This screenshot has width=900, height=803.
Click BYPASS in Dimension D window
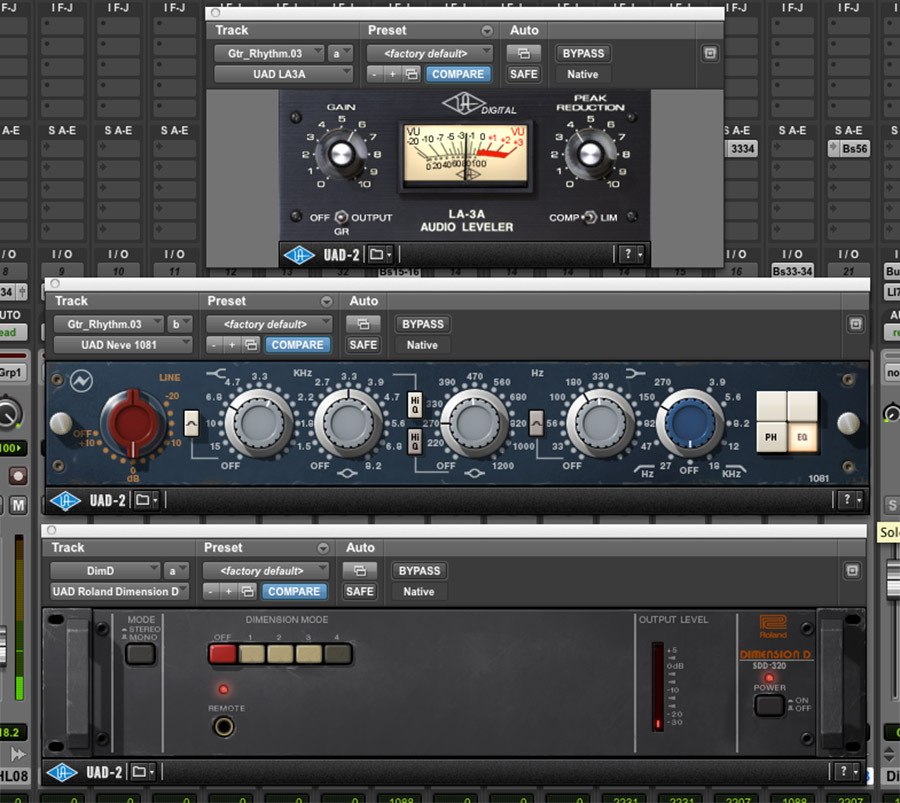419,571
